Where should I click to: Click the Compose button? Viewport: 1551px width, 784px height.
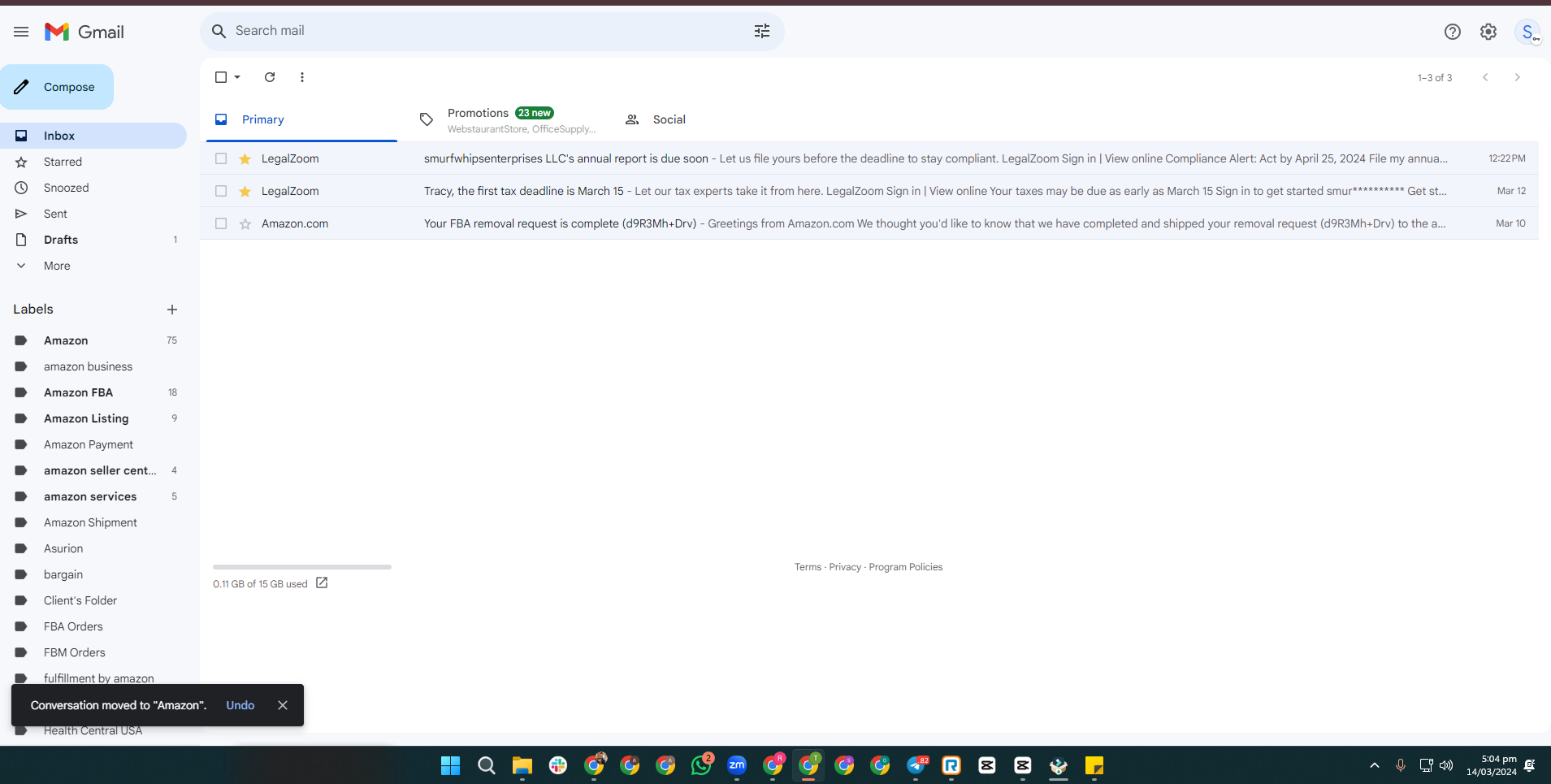pyautogui.click(x=57, y=87)
